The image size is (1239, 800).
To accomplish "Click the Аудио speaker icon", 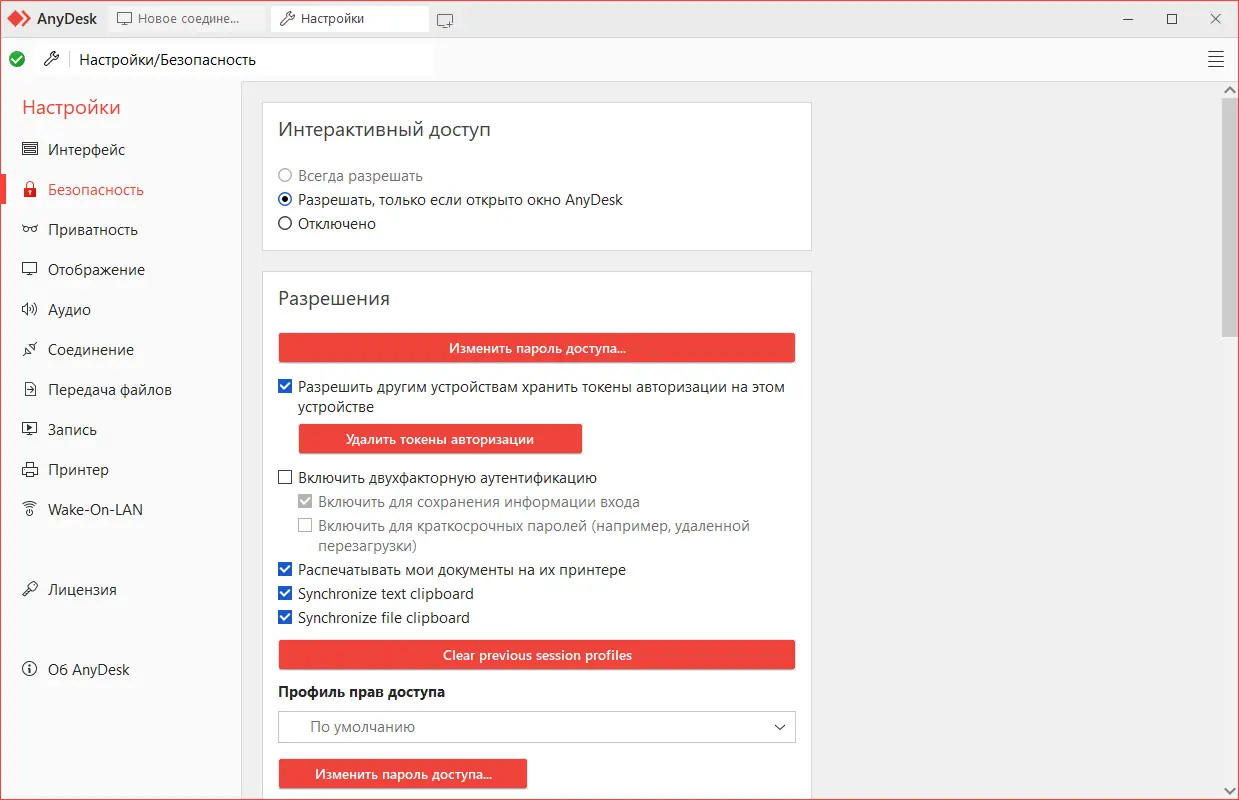I will tap(30, 309).
